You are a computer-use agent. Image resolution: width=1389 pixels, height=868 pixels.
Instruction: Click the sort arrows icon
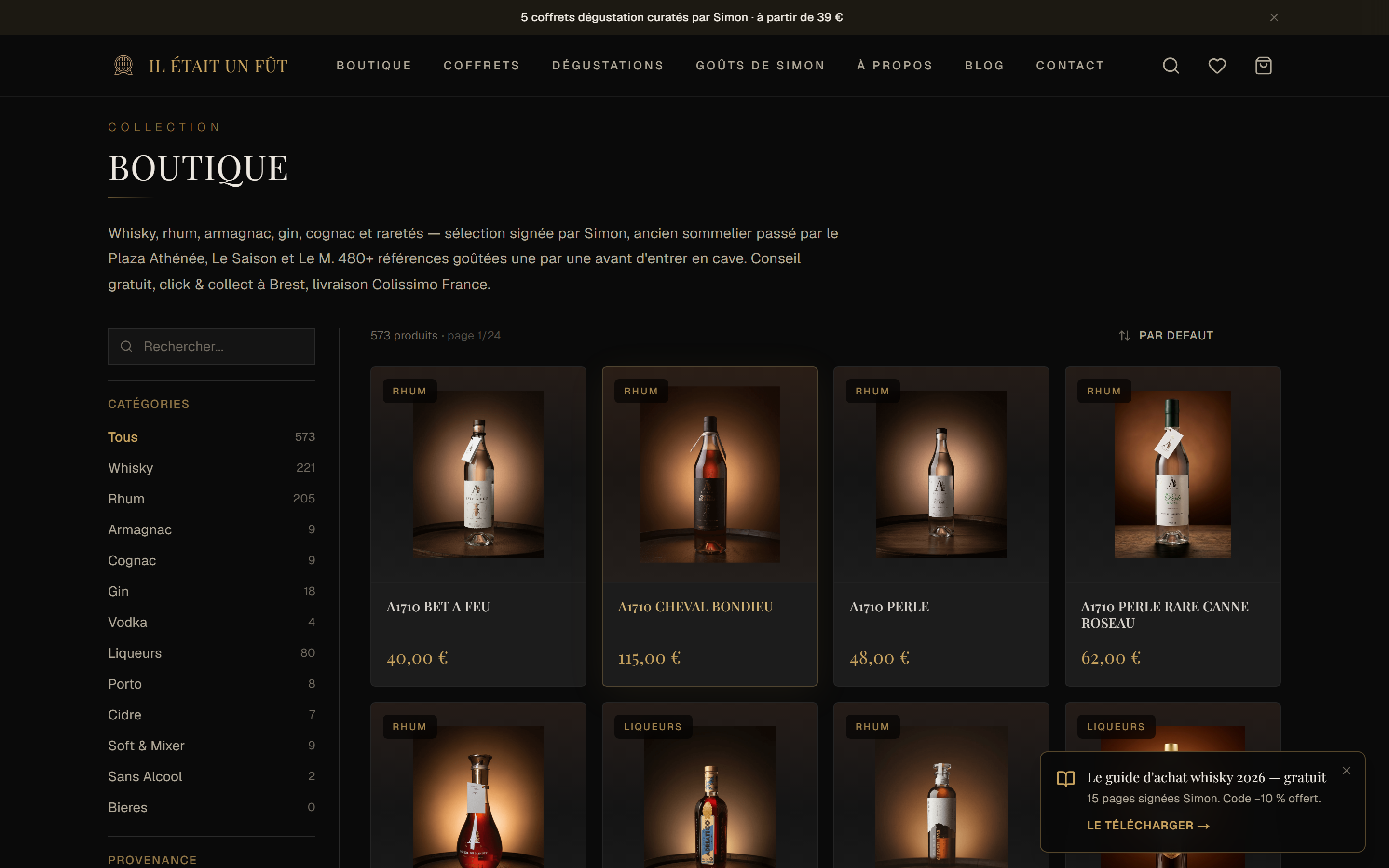1124,336
